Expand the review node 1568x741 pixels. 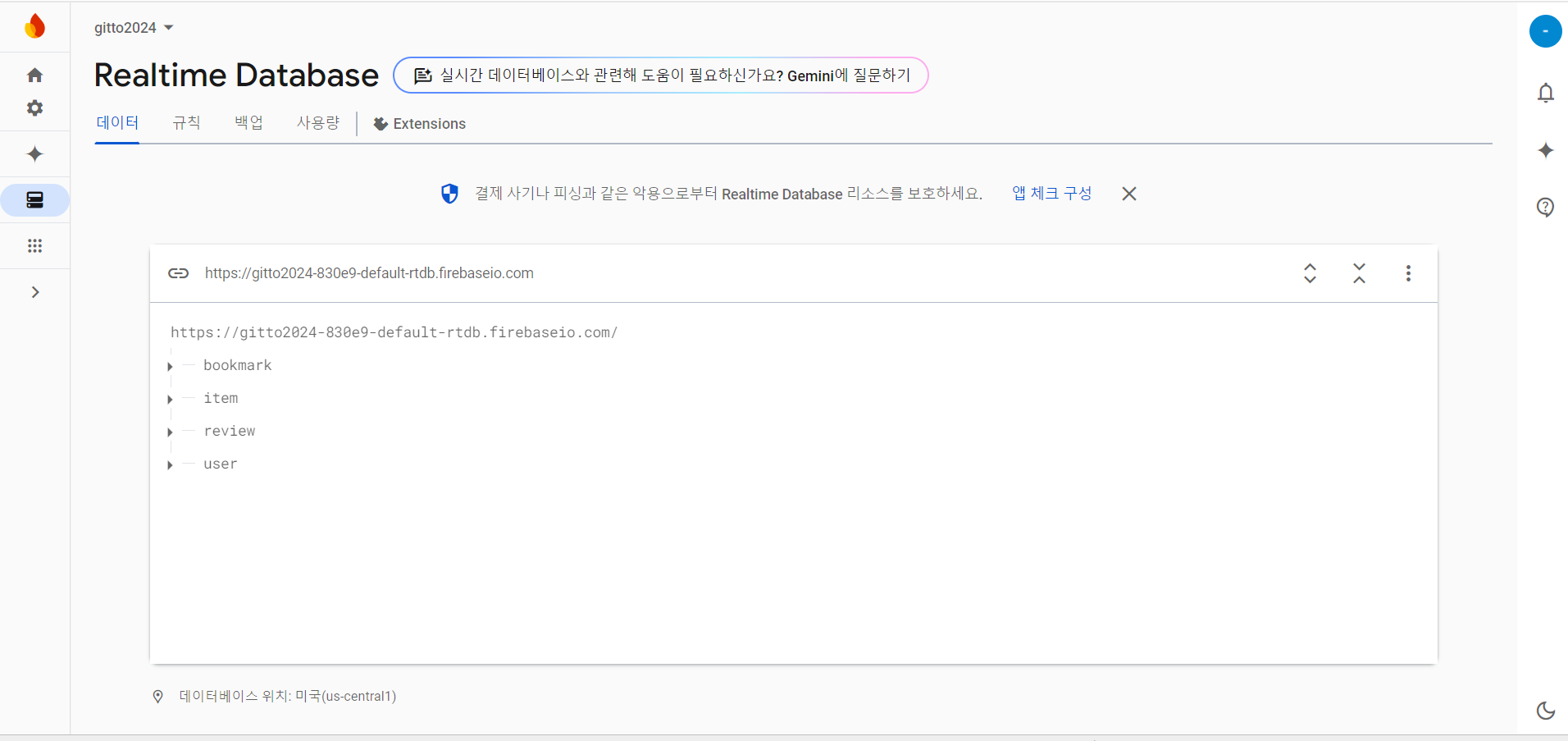click(170, 432)
